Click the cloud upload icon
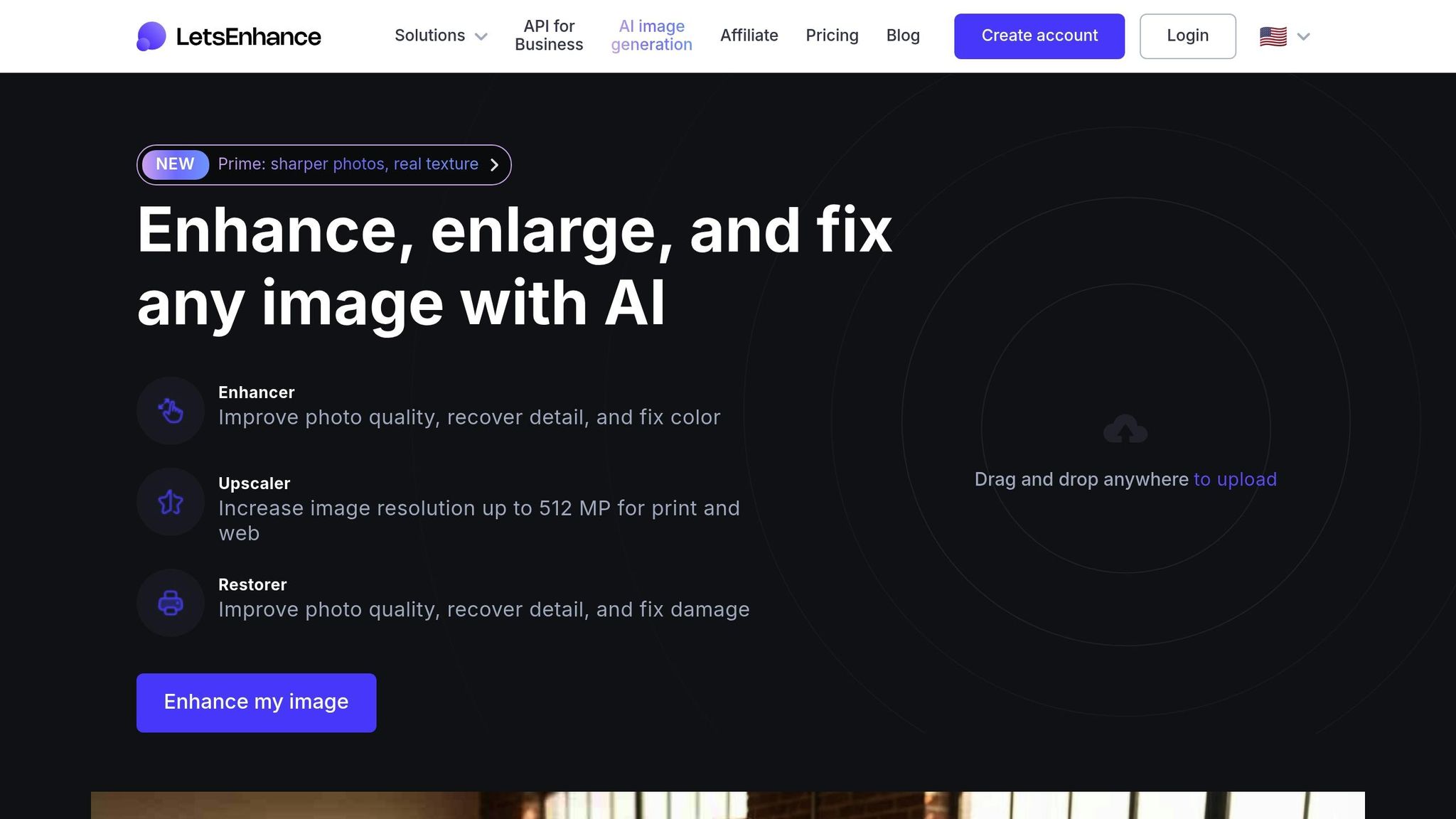 [1125, 428]
